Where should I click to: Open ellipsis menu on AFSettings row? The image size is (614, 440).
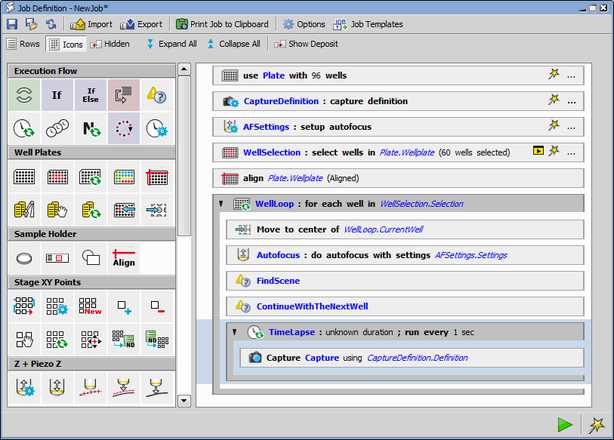pos(571,126)
